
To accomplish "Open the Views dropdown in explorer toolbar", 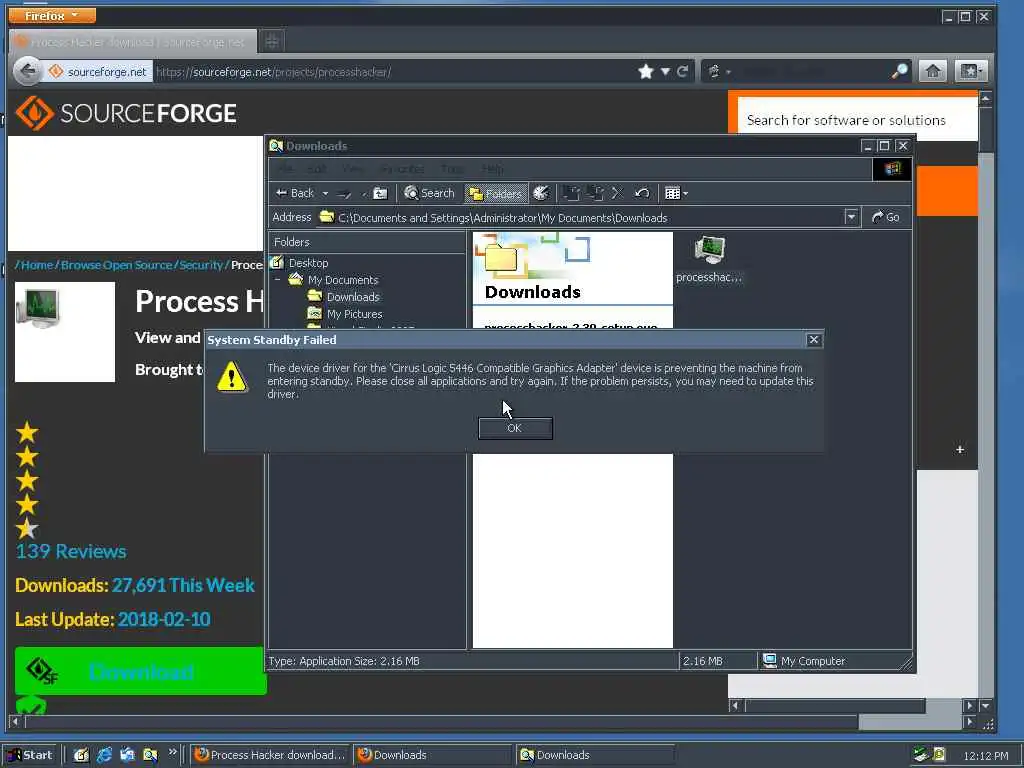I will pos(676,193).
